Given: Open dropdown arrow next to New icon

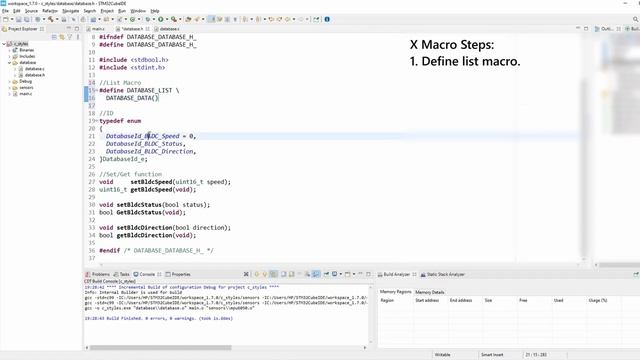Looking at the screenshot, I should (12, 19).
